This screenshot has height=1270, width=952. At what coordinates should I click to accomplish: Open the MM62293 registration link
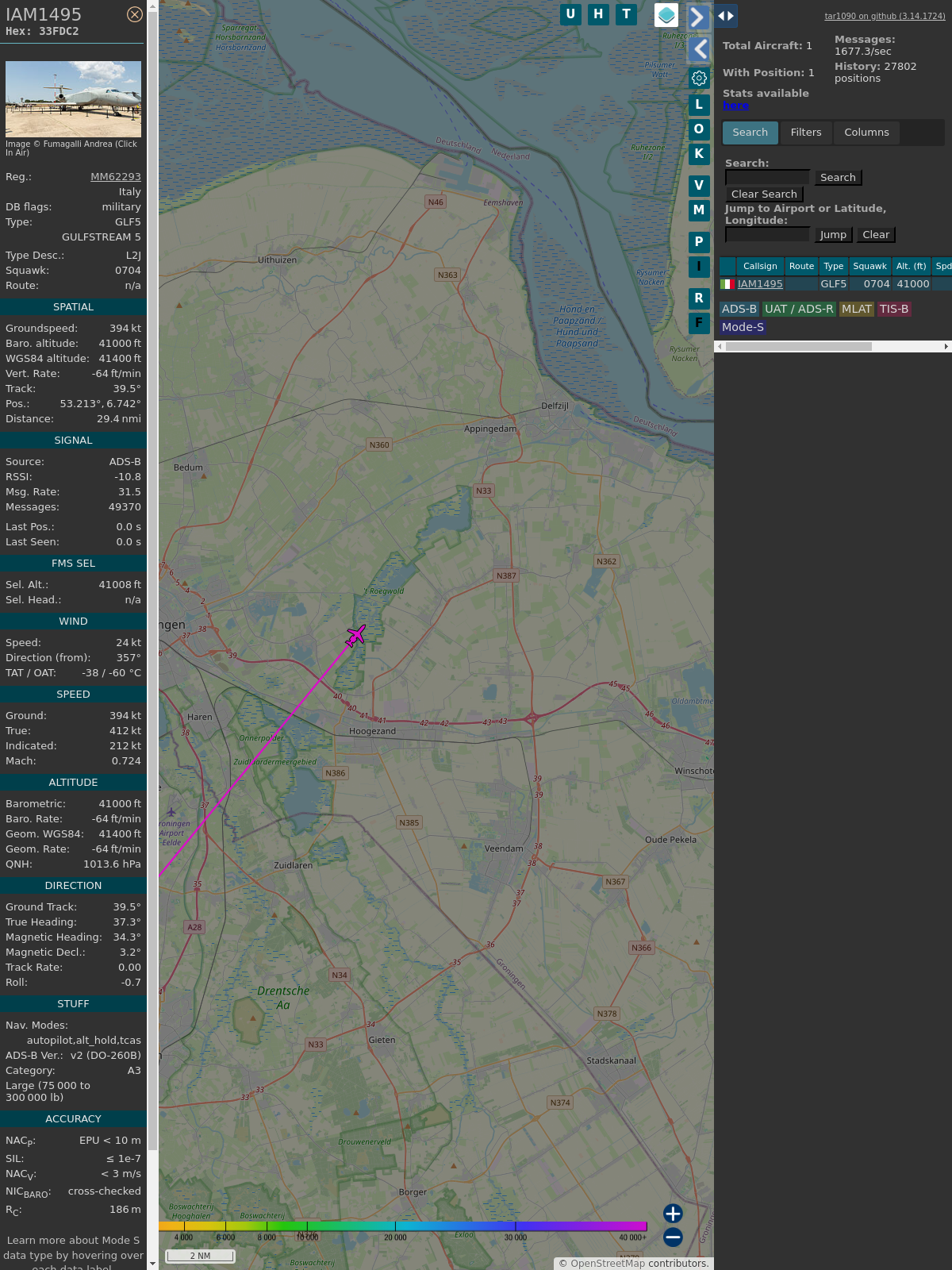[116, 177]
